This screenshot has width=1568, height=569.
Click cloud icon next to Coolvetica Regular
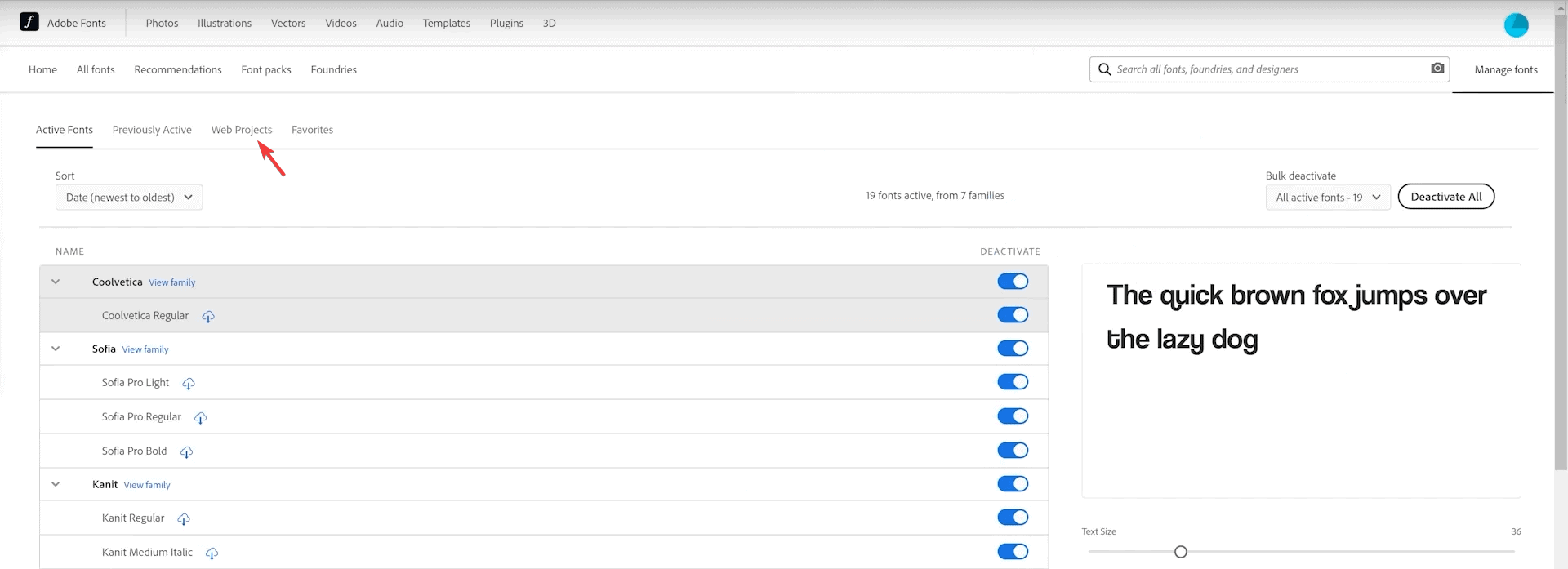click(x=208, y=317)
